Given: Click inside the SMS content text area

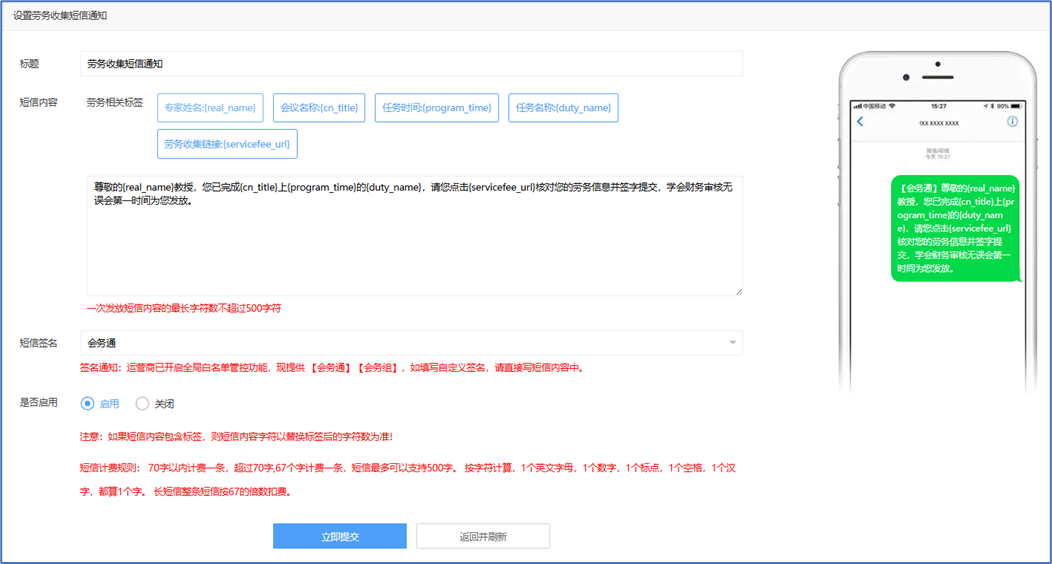Looking at the screenshot, I should (415, 236).
